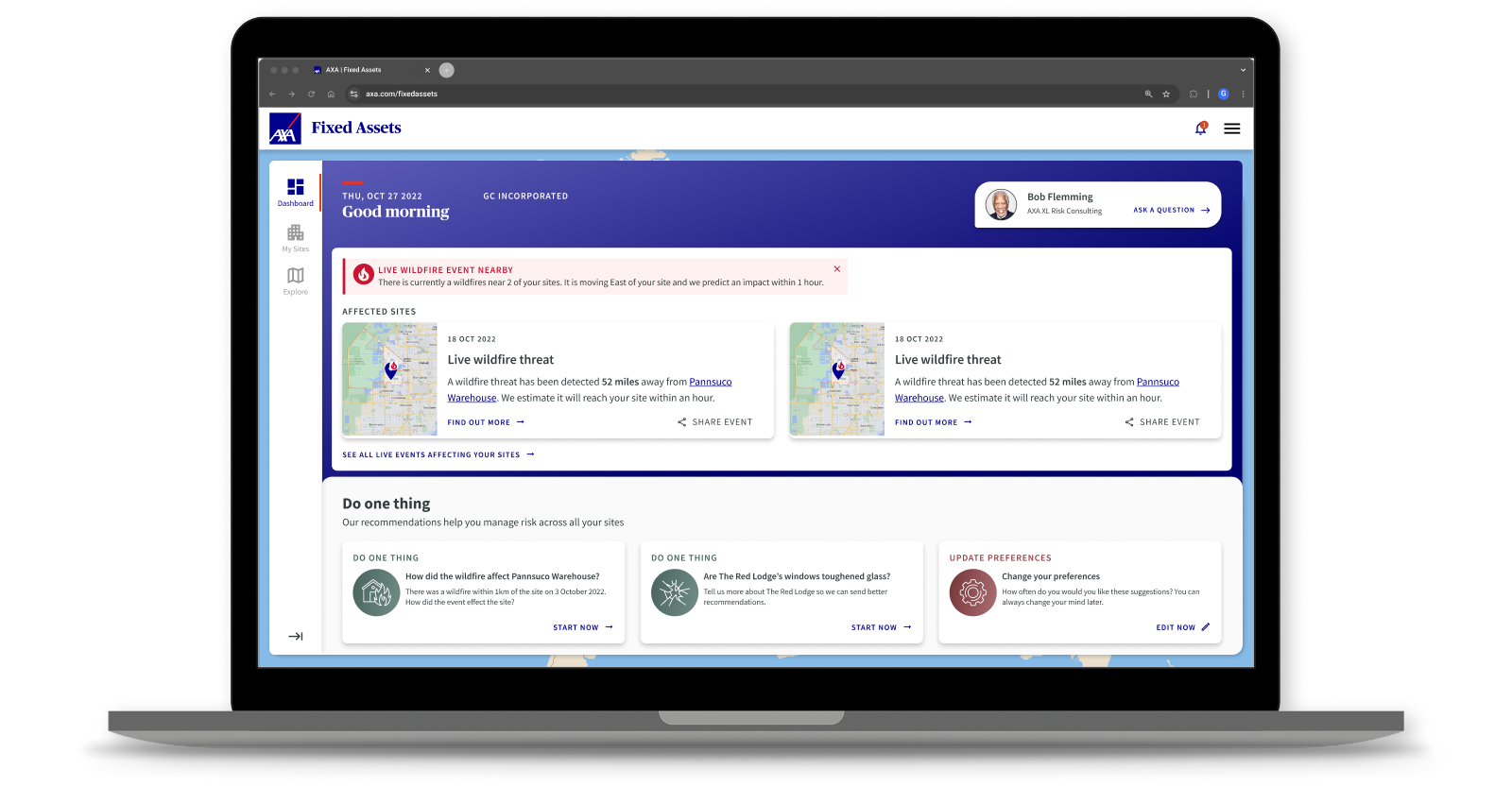Click the browser bookmark star icon
The height and width of the screenshot is (787, 1512).
tap(1166, 94)
